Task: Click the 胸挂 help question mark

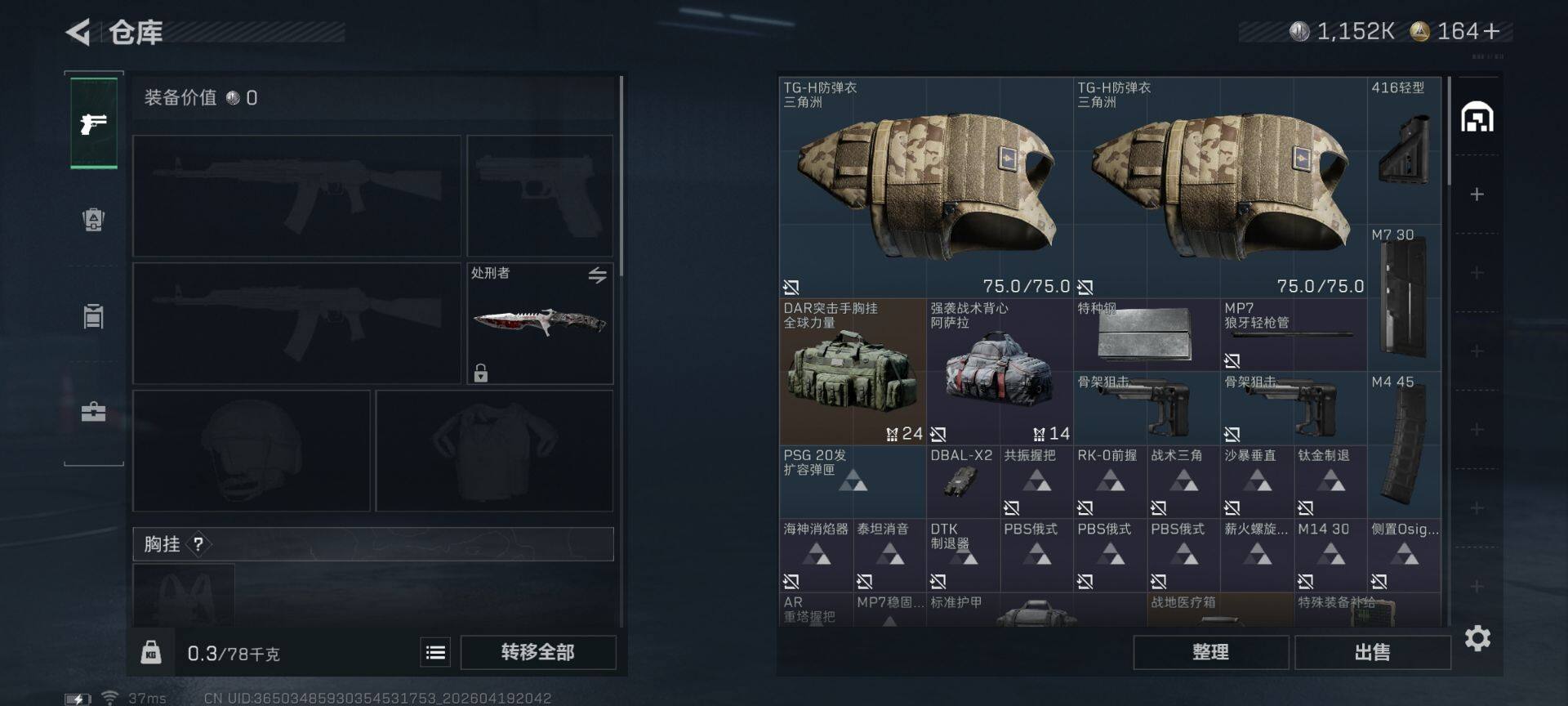Action: [198, 544]
